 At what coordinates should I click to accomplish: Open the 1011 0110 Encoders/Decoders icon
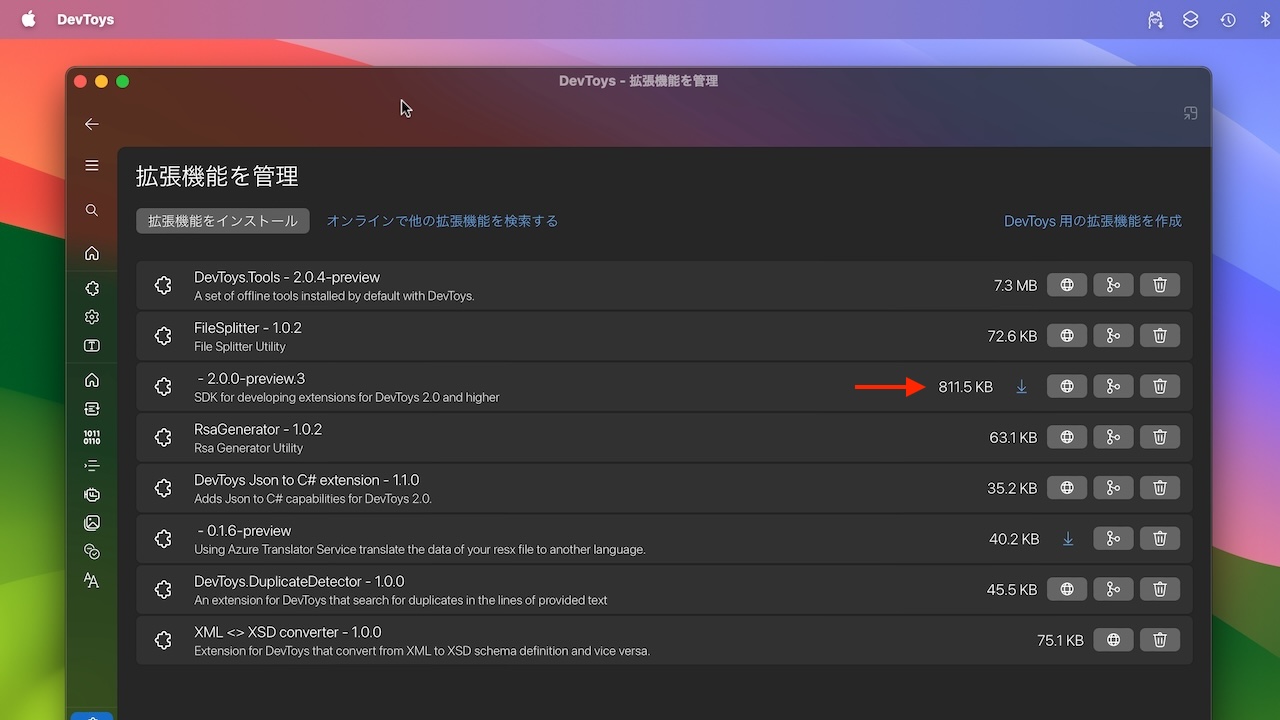click(x=92, y=437)
